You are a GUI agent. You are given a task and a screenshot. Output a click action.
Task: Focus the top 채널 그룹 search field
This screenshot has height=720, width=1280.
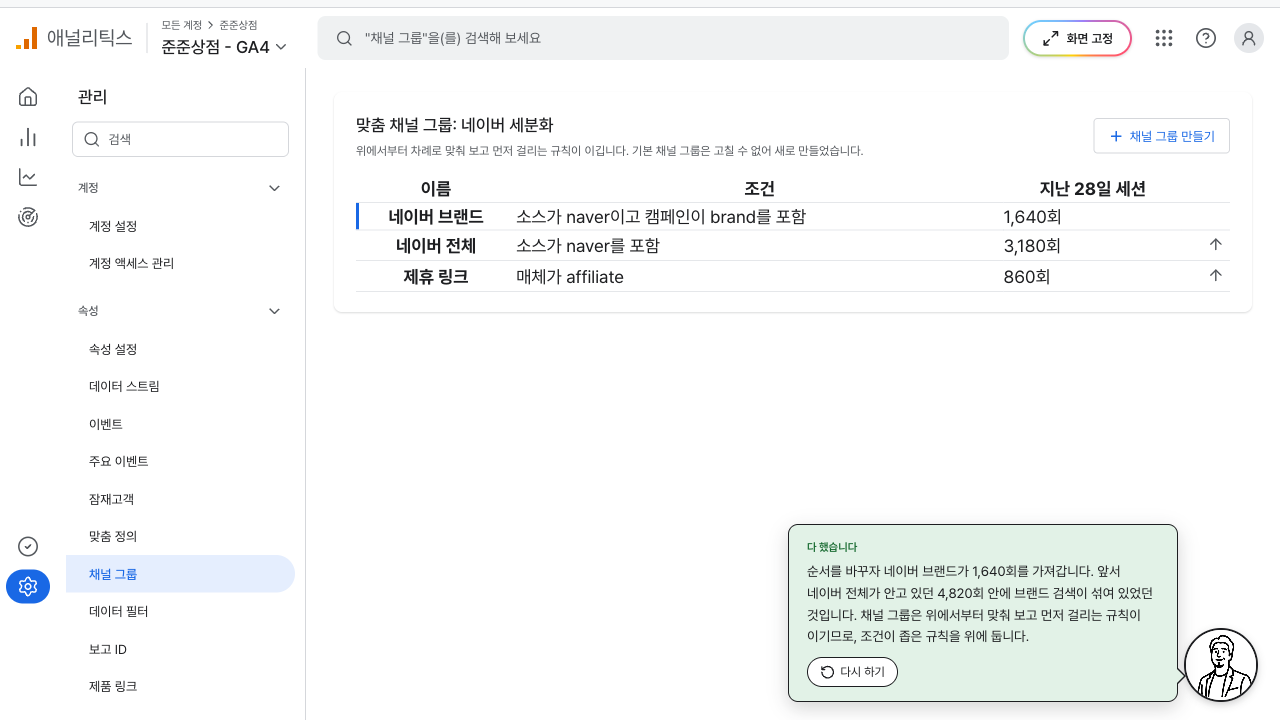point(663,38)
